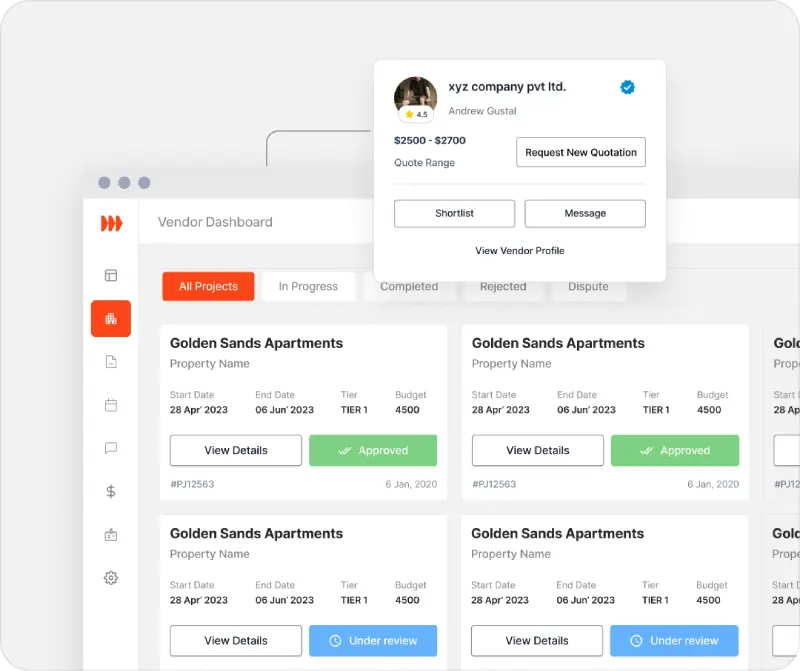Open the dollar sign payments icon
The height and width of the screenshot is (671, 800).
point(111,492)
